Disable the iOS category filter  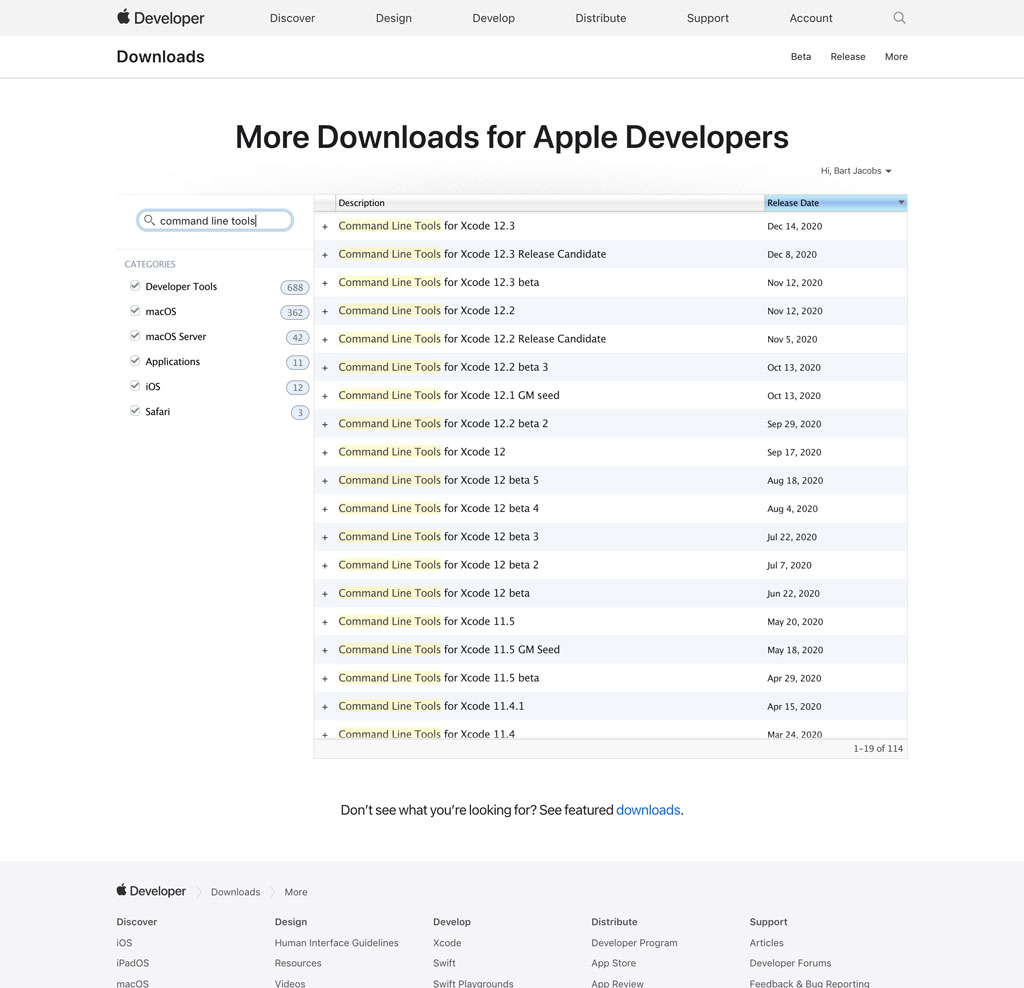pos(134,386)
